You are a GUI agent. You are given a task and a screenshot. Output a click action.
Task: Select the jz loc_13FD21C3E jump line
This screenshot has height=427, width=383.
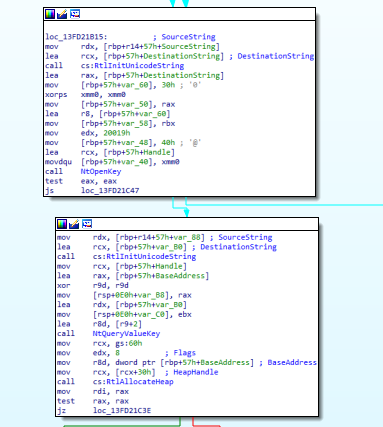click(104, 411)
